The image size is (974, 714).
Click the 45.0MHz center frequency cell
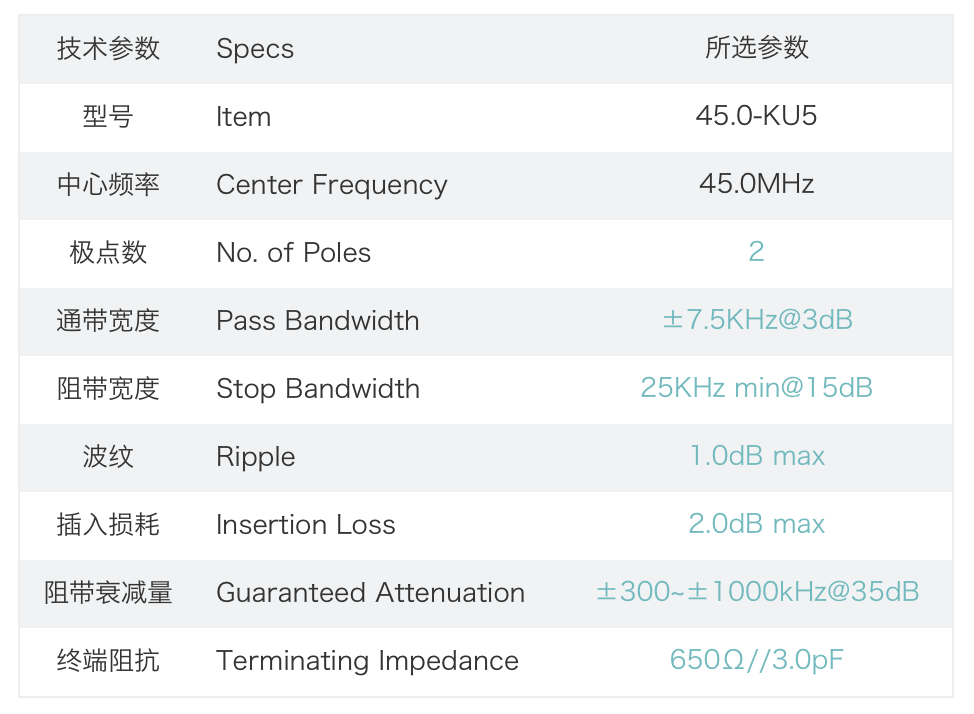pyautogui.click(x=756, y=184)
